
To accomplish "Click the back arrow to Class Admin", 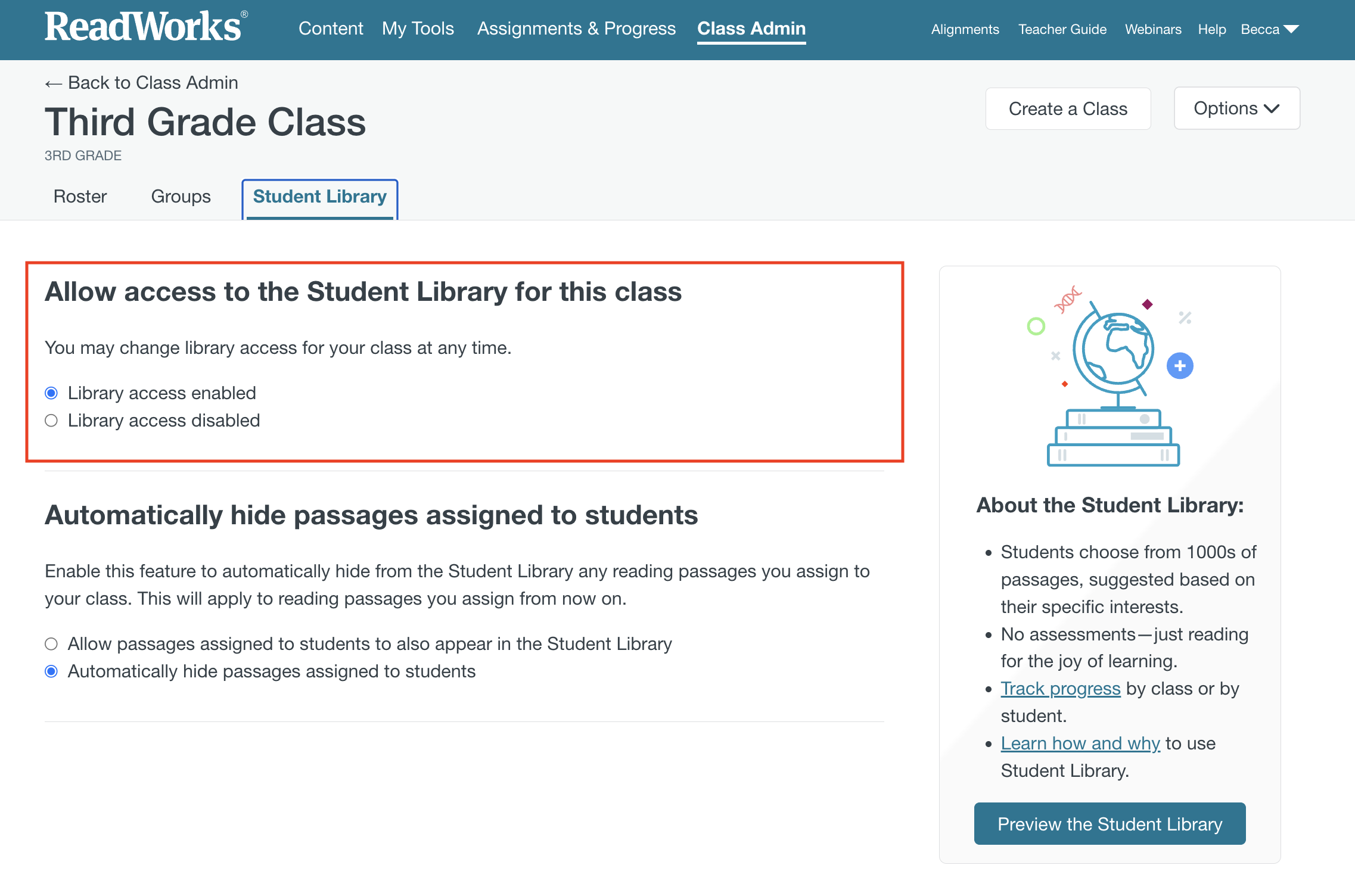I will pyautogui.click(x=53, y=83).
